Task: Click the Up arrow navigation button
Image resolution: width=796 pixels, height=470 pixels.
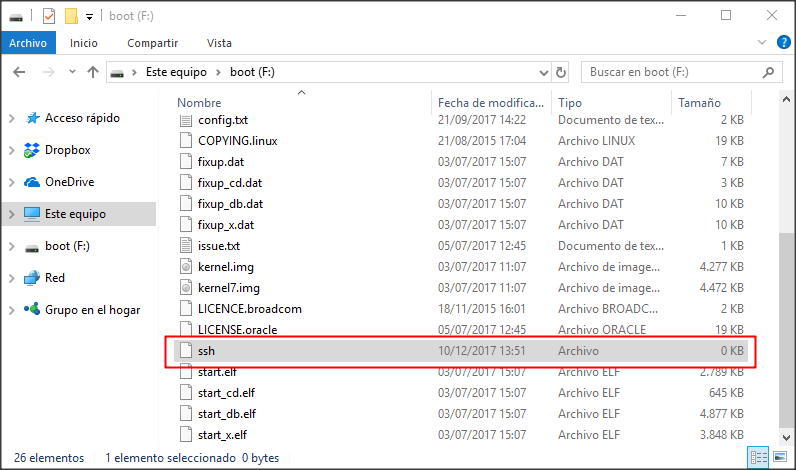Action: tap(93, 73)
